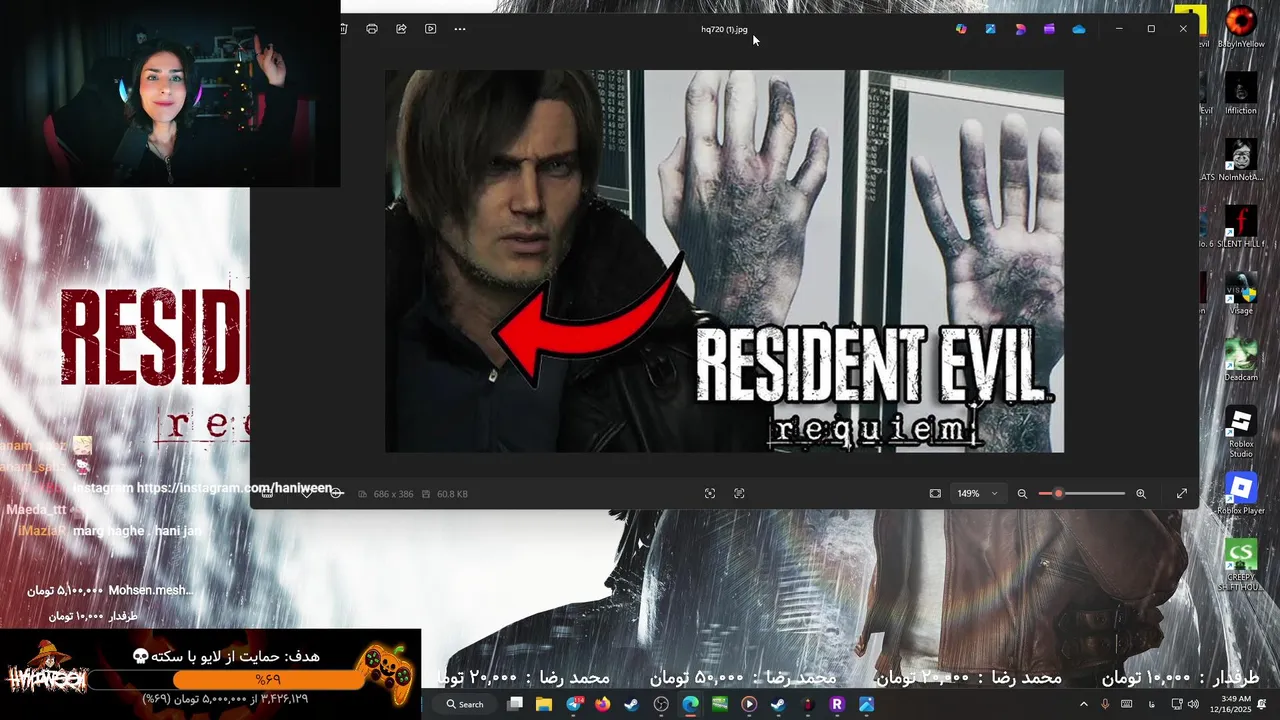
Task: Click the hq720 (1).jpg file title
Action: tap(724, 29)
